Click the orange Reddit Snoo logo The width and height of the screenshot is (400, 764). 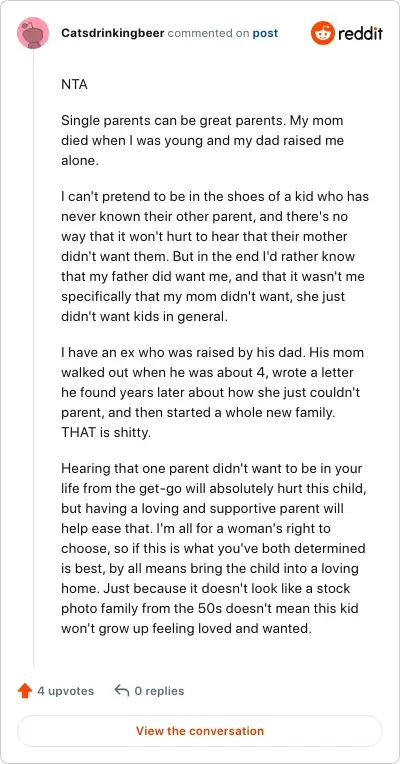(x=323, y=33)
